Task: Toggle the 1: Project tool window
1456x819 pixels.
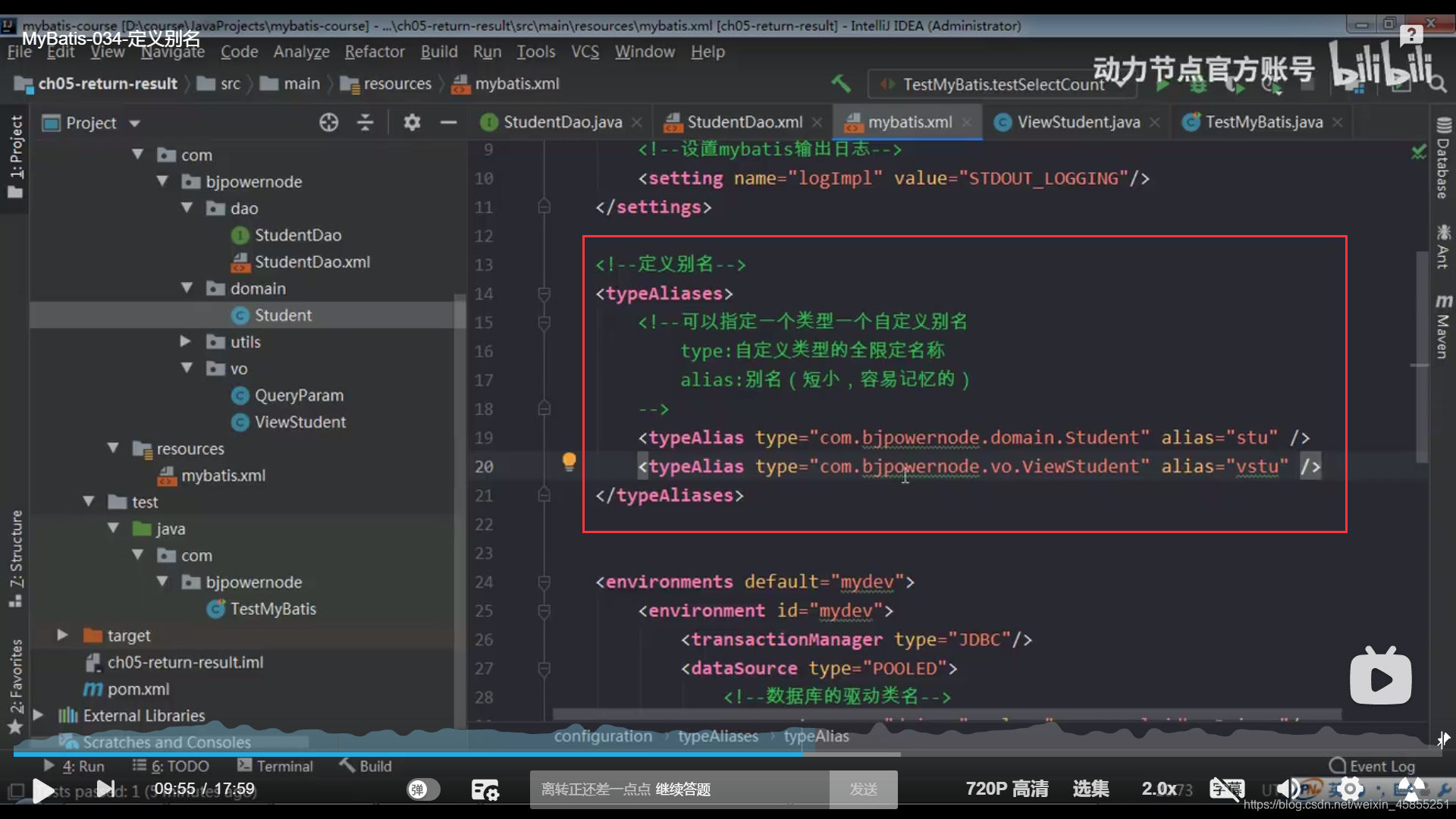Action: point(15,156)
